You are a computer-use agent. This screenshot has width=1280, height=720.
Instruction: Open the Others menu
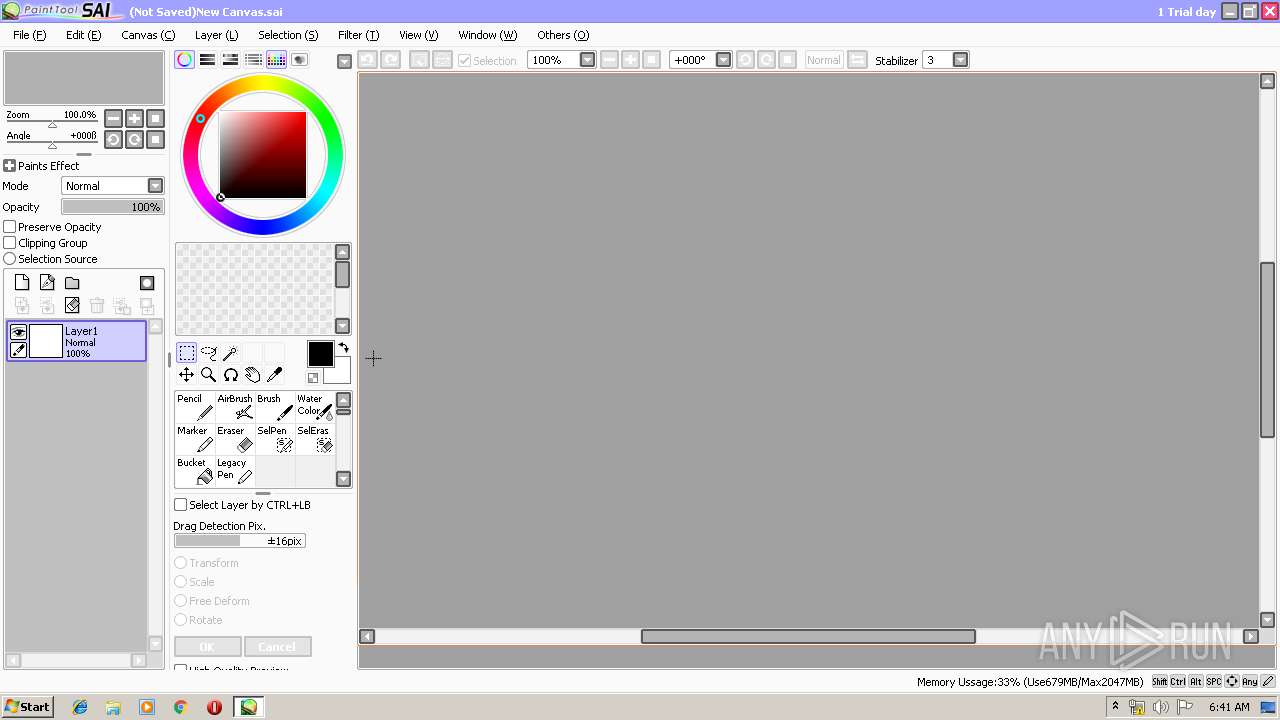[x=563, y=35]
